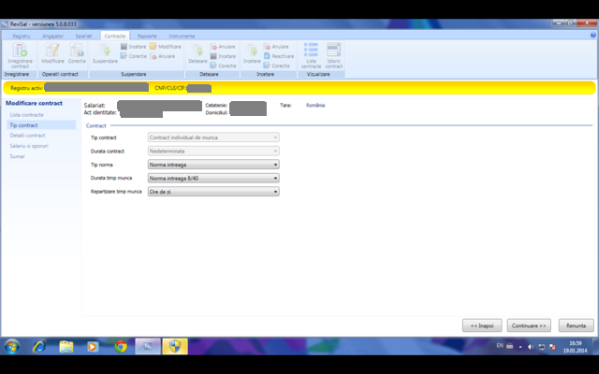Viewport: 599px width, 374px height.
Task: Expand the Tip norma dropdown
Action: [214, 165]
